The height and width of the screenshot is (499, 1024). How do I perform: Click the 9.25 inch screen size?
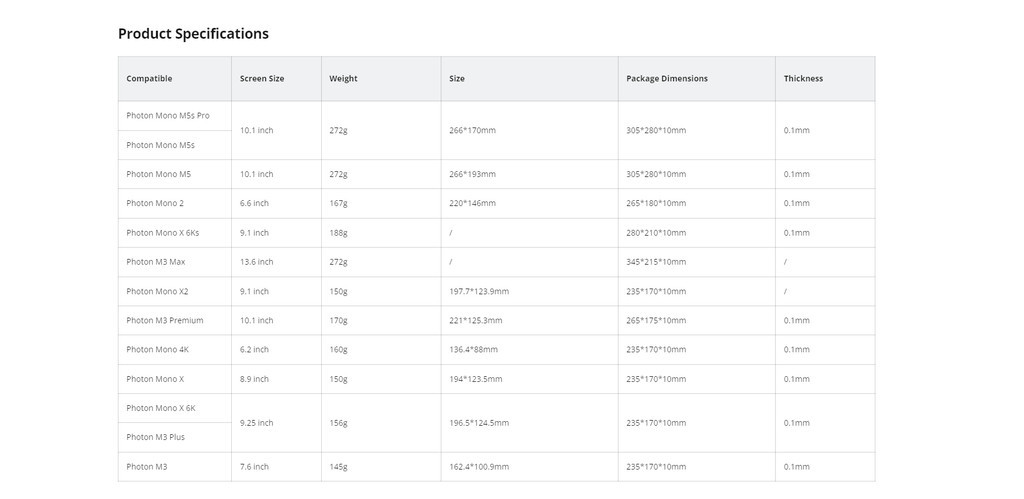[257, 423]
